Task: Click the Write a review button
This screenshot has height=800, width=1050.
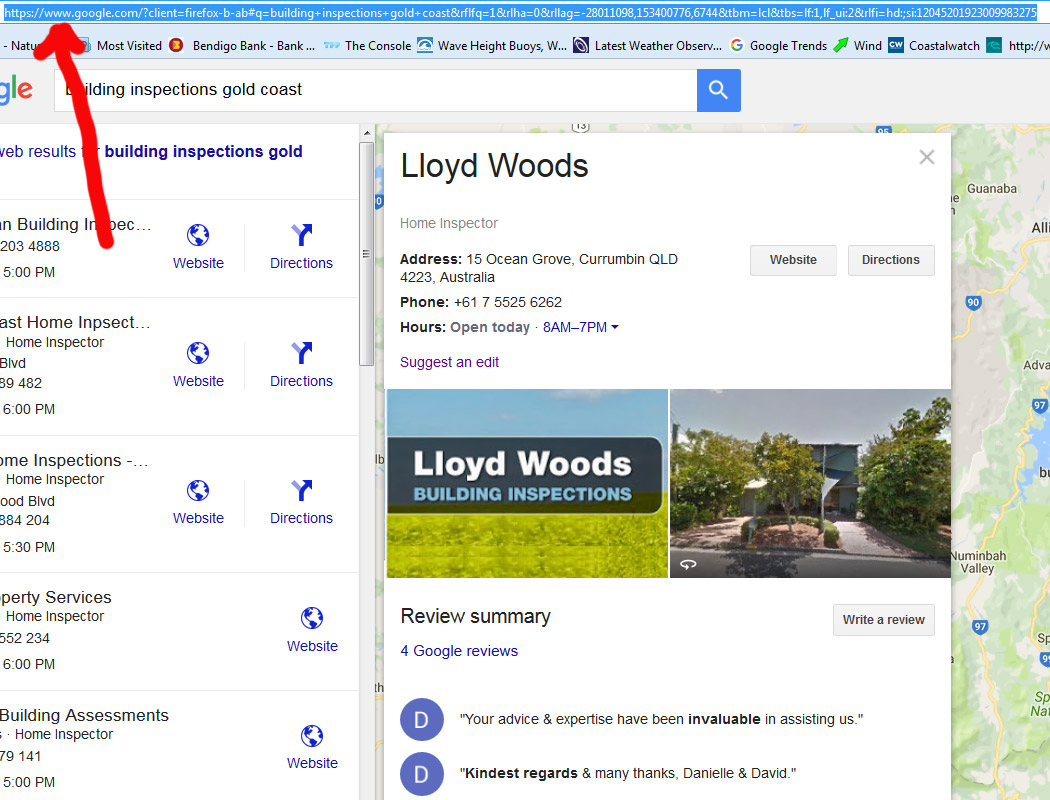Action: coord(883,620)
